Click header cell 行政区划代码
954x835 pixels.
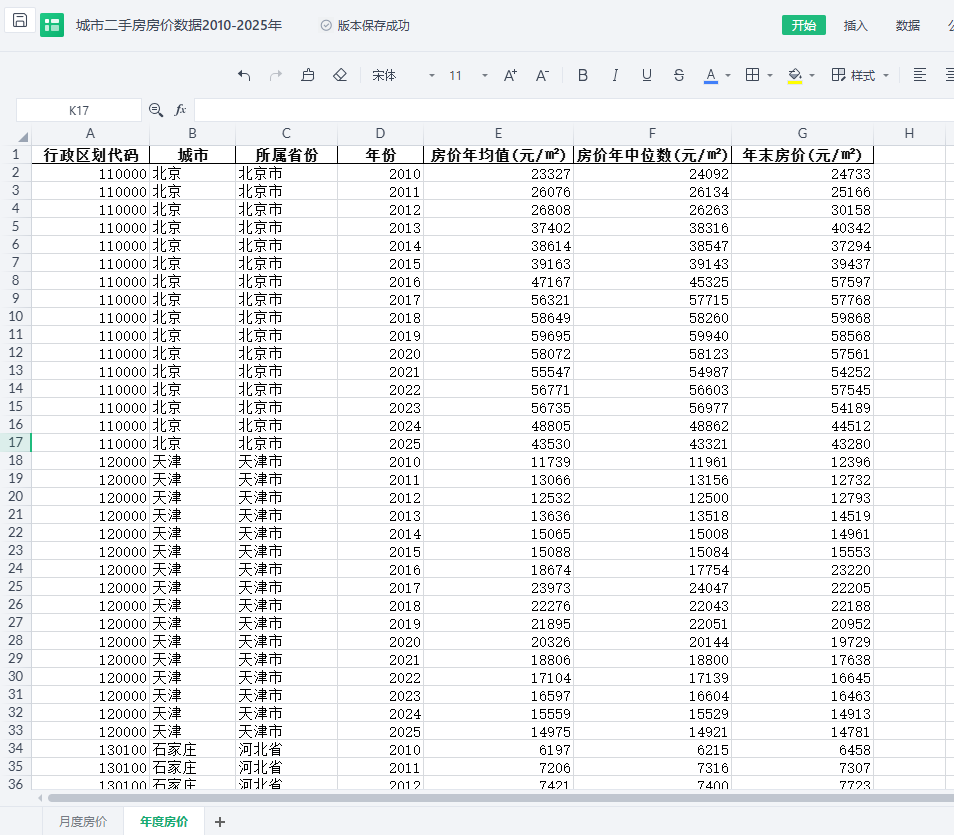[x=91, y=155]
